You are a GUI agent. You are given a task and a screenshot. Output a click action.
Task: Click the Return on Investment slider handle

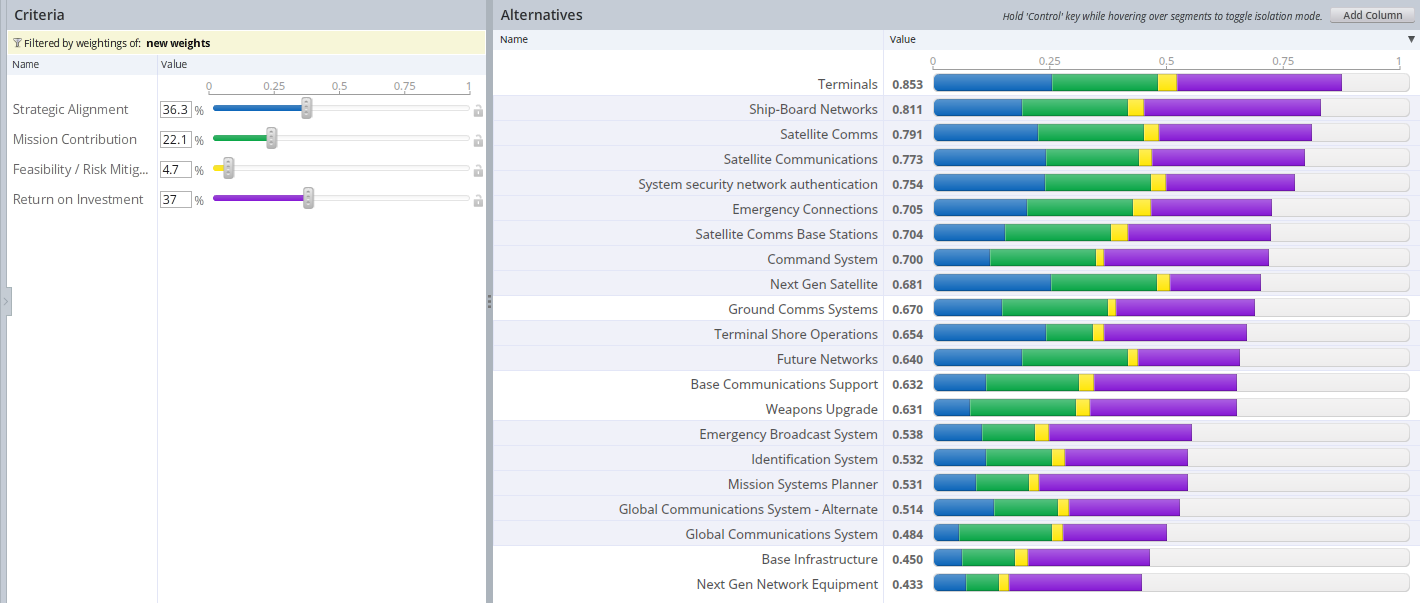point(308,198)
